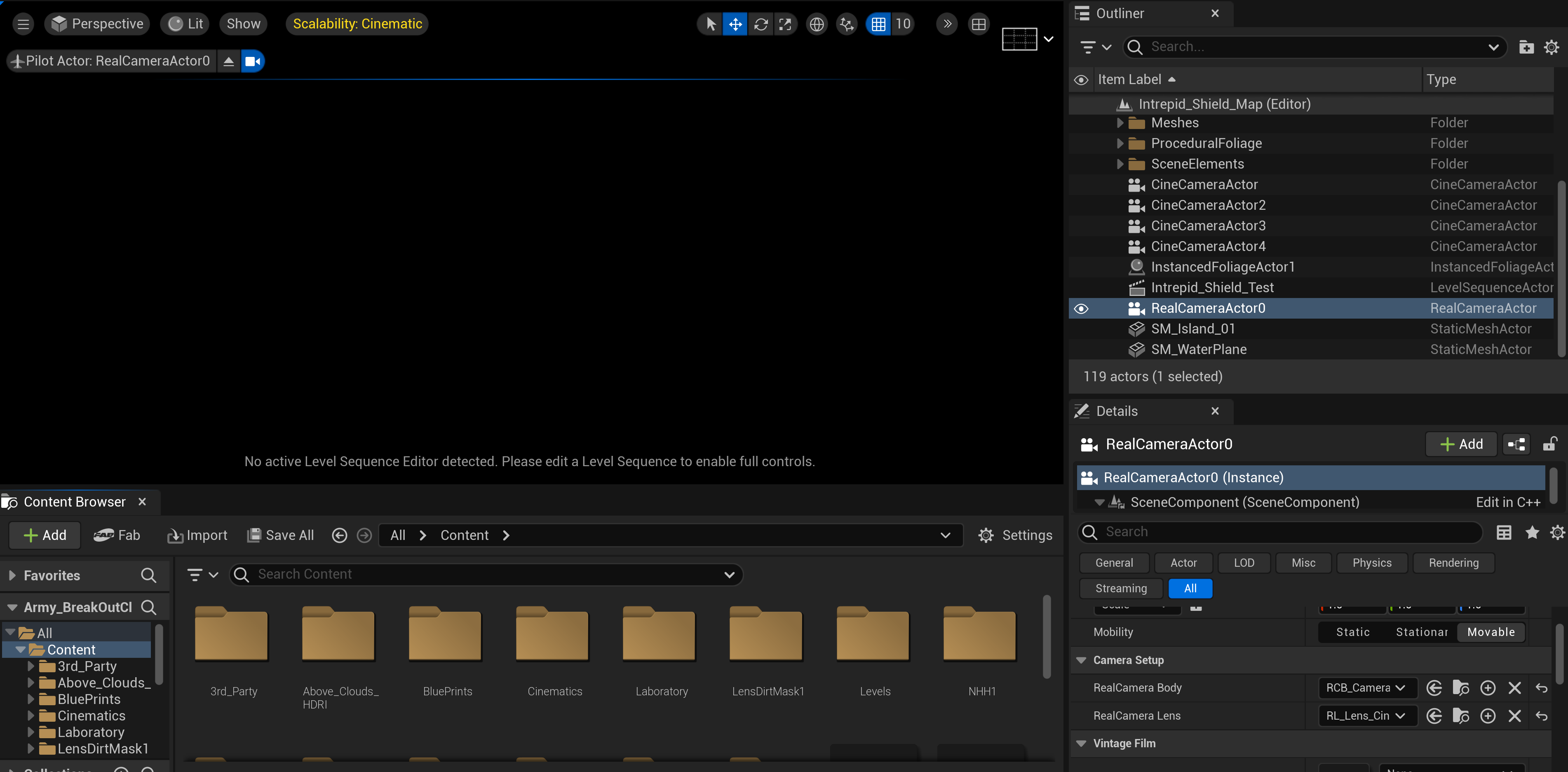Click Content Browser Add button
Screen dimensions: 1568x772
pos(45,536)
